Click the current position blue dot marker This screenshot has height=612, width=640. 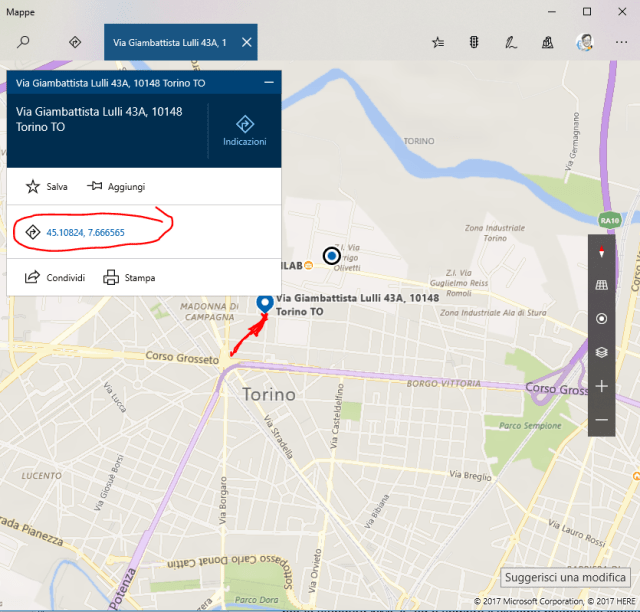point(331,256)
